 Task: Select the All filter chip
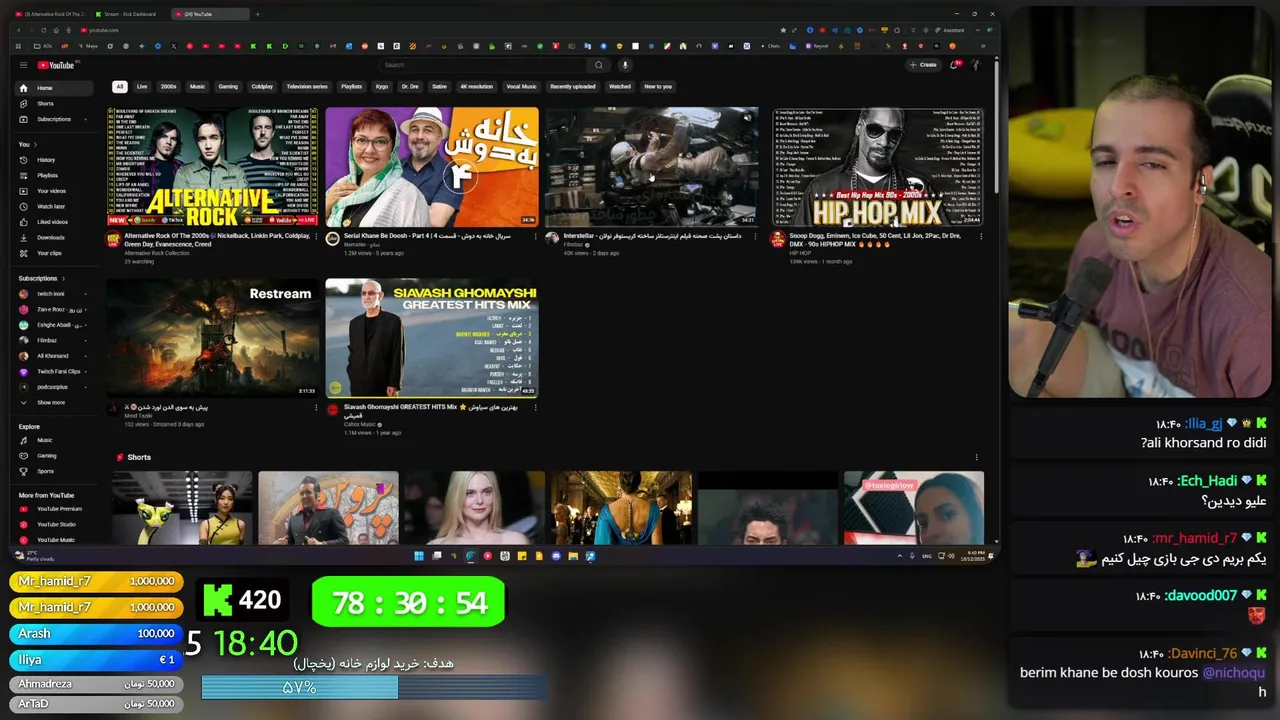(119, 86)
